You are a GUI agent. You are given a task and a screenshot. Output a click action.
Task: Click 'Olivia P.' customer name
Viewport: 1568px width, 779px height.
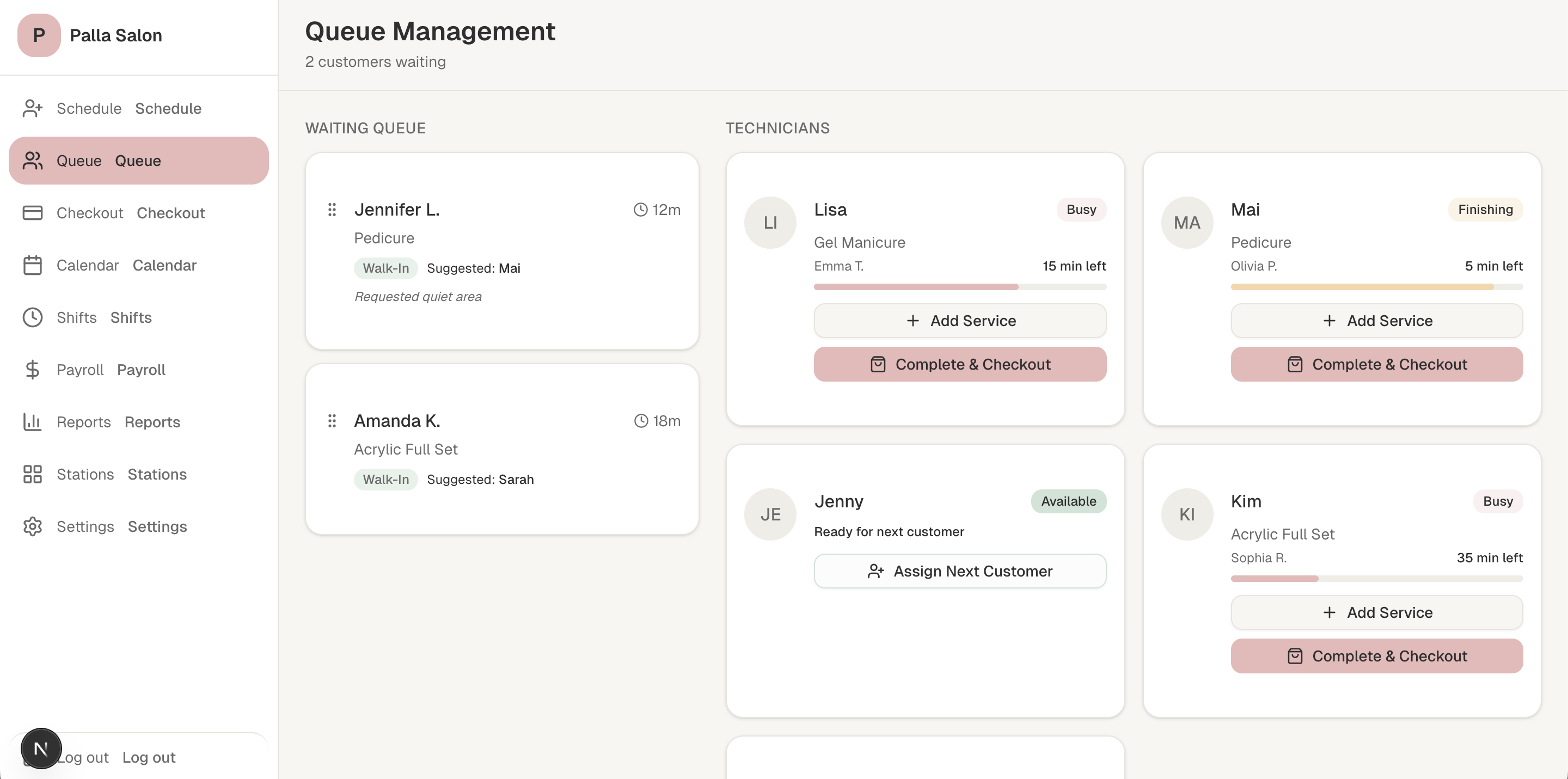point(1254,266)
